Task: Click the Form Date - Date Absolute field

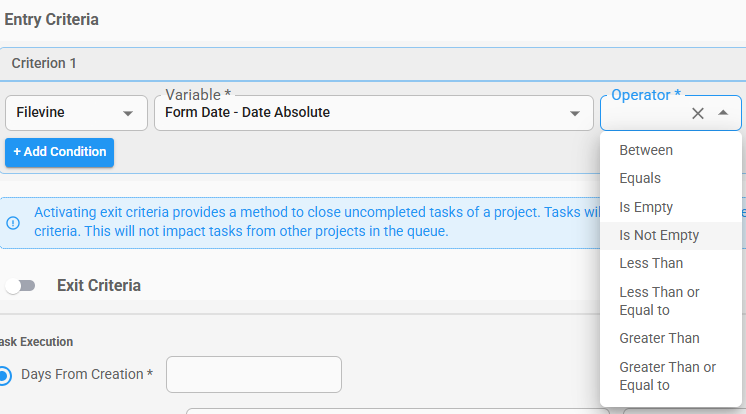Action: [x=373, y=113]
